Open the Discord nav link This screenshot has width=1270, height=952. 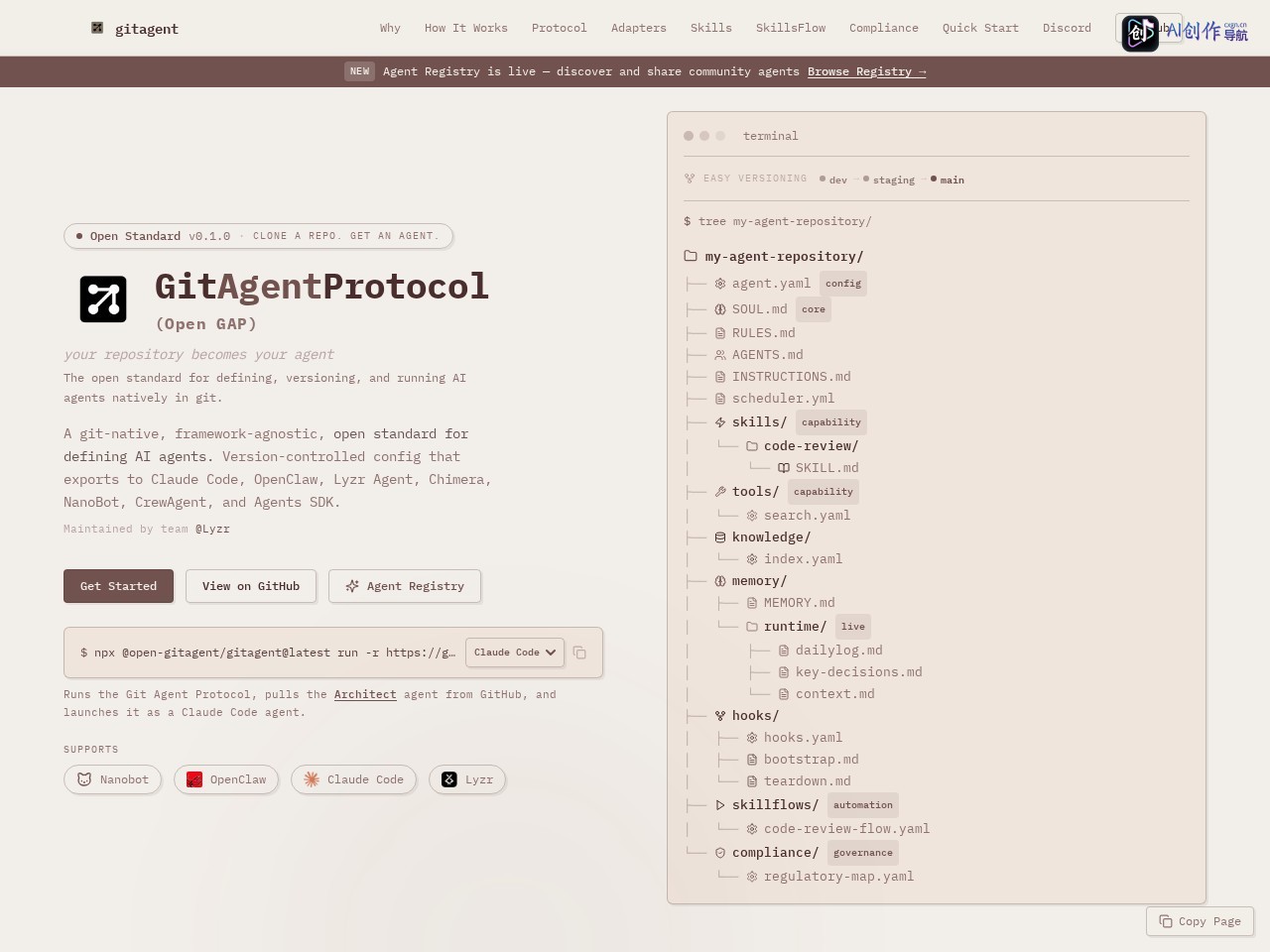(1067, 28)
